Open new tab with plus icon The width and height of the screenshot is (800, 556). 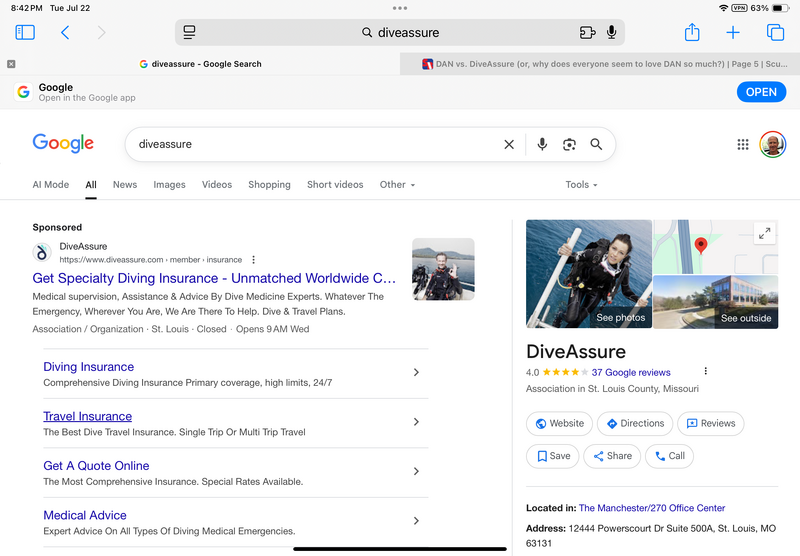(733, 32)
